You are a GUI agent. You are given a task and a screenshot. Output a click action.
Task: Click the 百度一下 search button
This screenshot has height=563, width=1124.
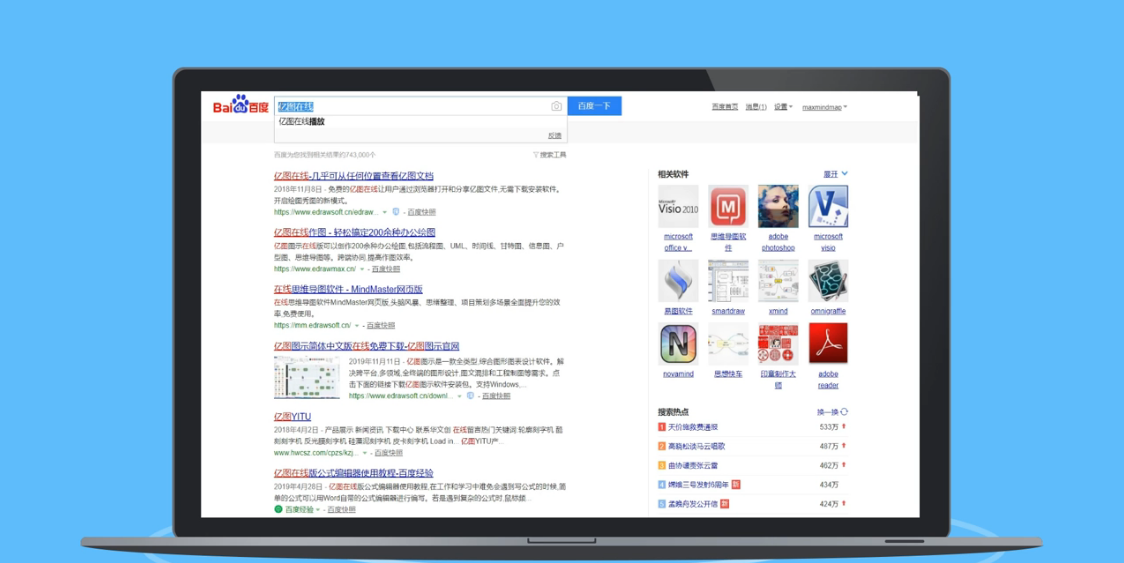click(594, 105)
